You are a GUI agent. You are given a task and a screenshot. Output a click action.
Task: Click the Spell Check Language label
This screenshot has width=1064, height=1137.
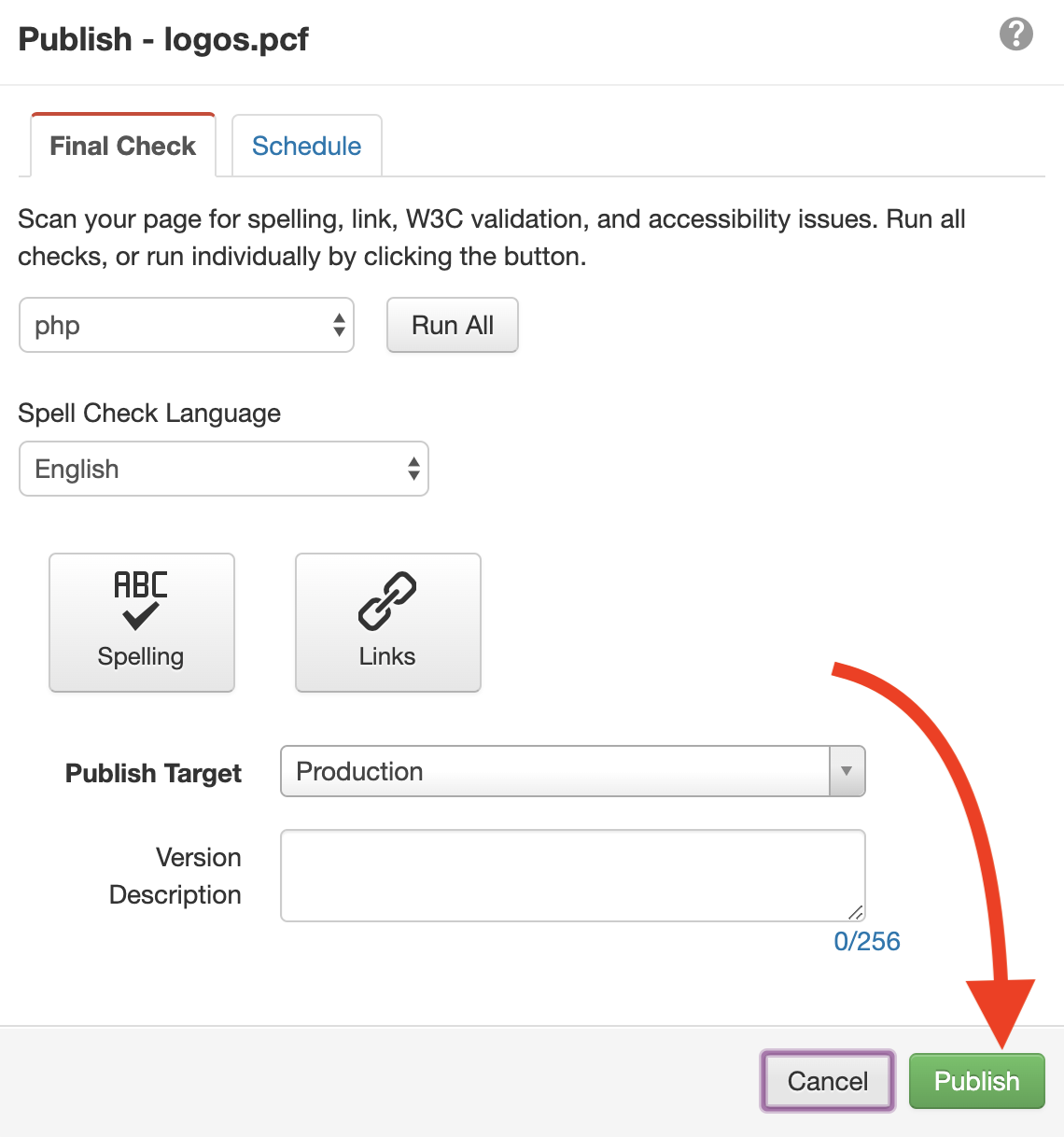(x=149, y=413)
